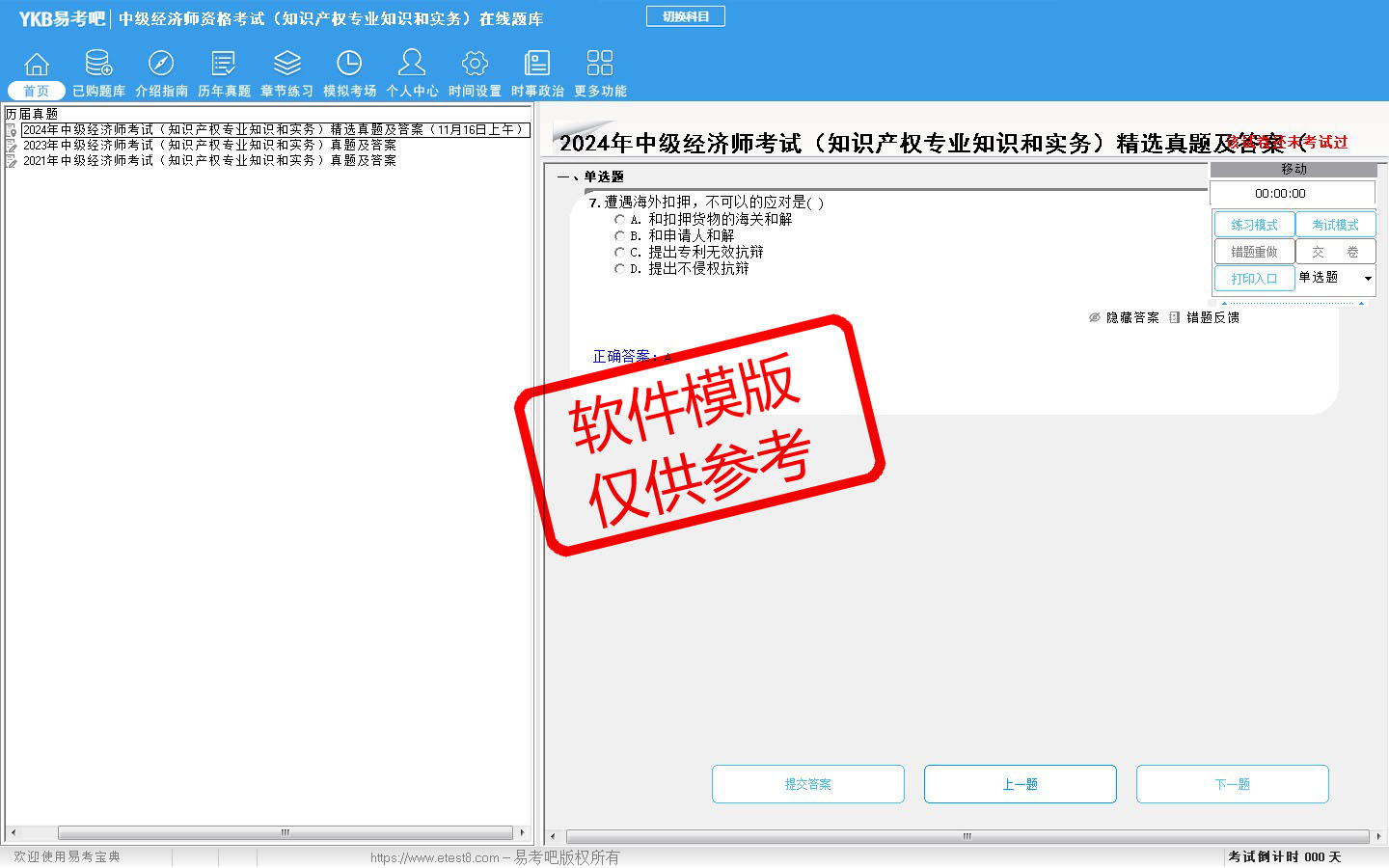The image size is (1389, 868).
Task: Select the 2023年 exam paper in list
Action: click(209, 145)
